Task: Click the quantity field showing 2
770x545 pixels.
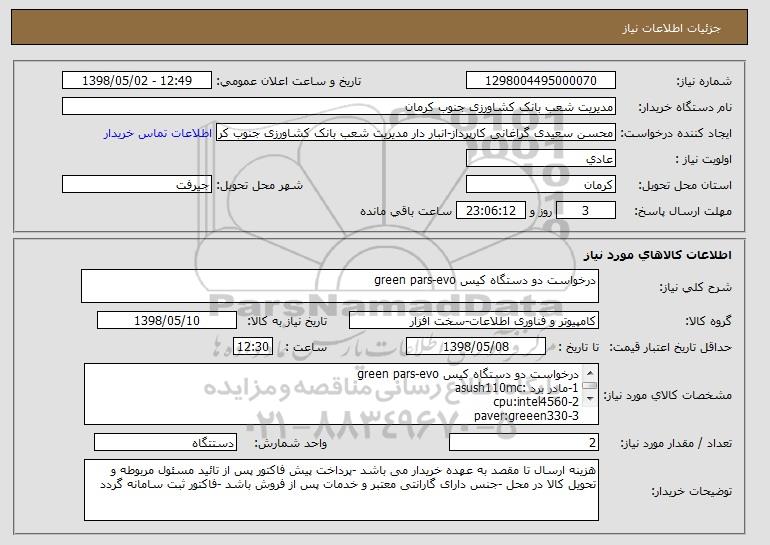Action: click(x=524, y=442)
